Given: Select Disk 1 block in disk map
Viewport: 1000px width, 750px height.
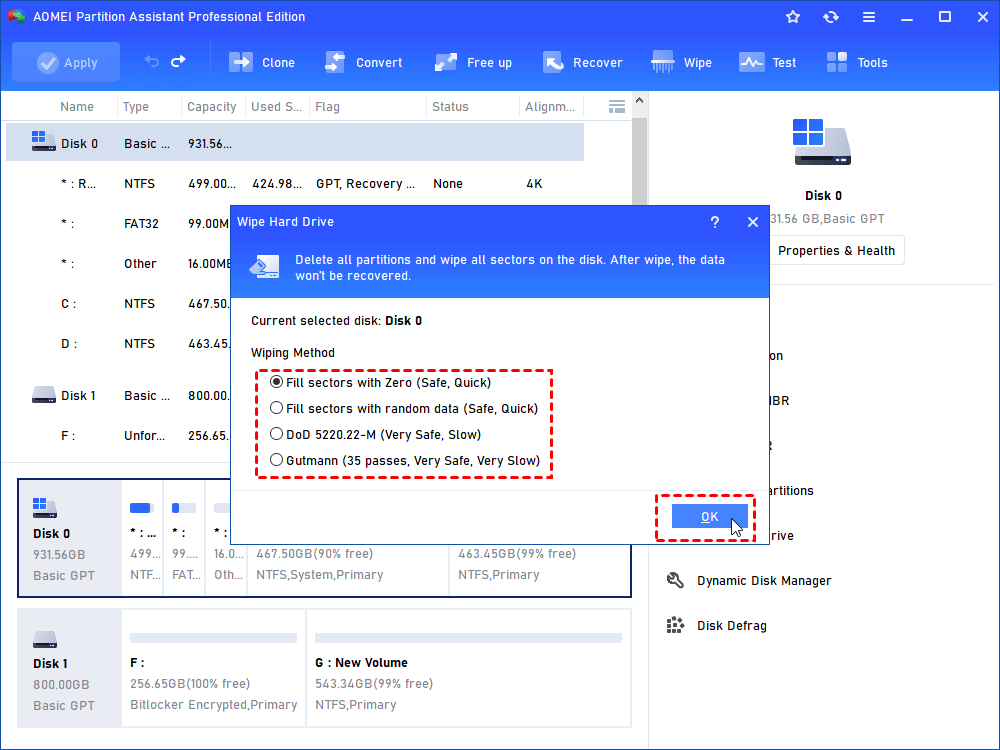Looking at the screenshot, I should (70, 668).
